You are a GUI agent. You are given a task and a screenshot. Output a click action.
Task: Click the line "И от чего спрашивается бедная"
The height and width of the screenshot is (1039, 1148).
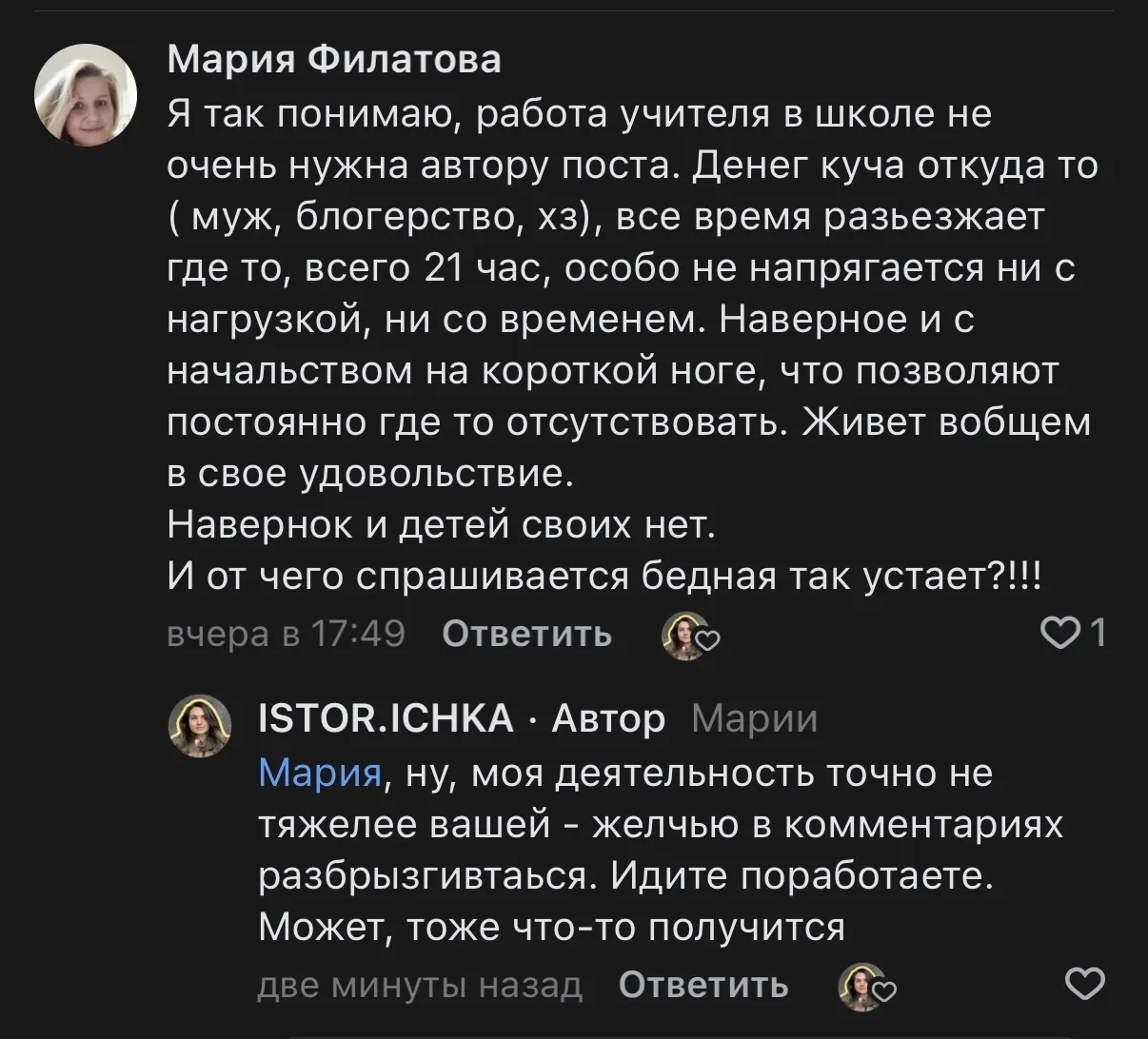coord(605,578)
